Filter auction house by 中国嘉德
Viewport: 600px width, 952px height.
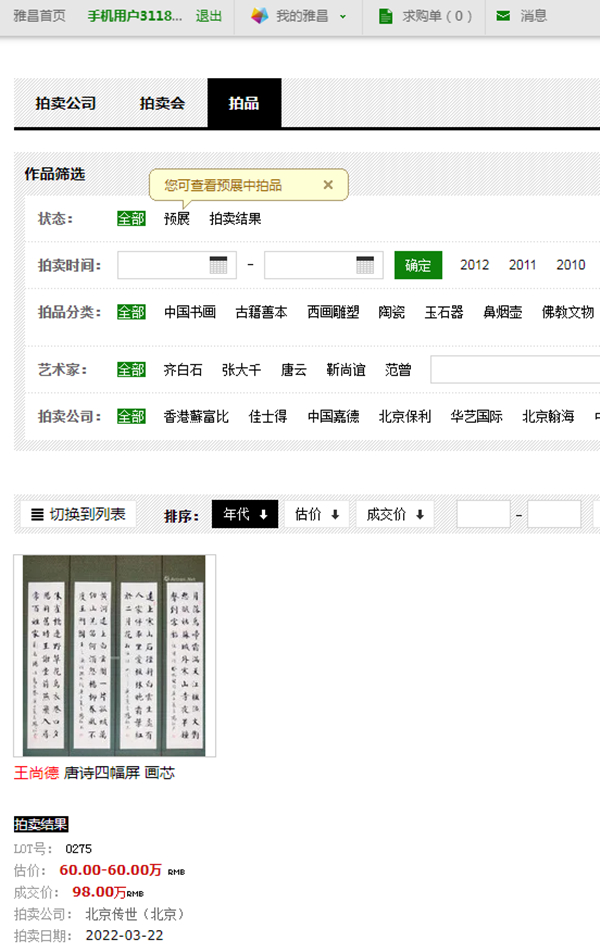pos(333,416)
